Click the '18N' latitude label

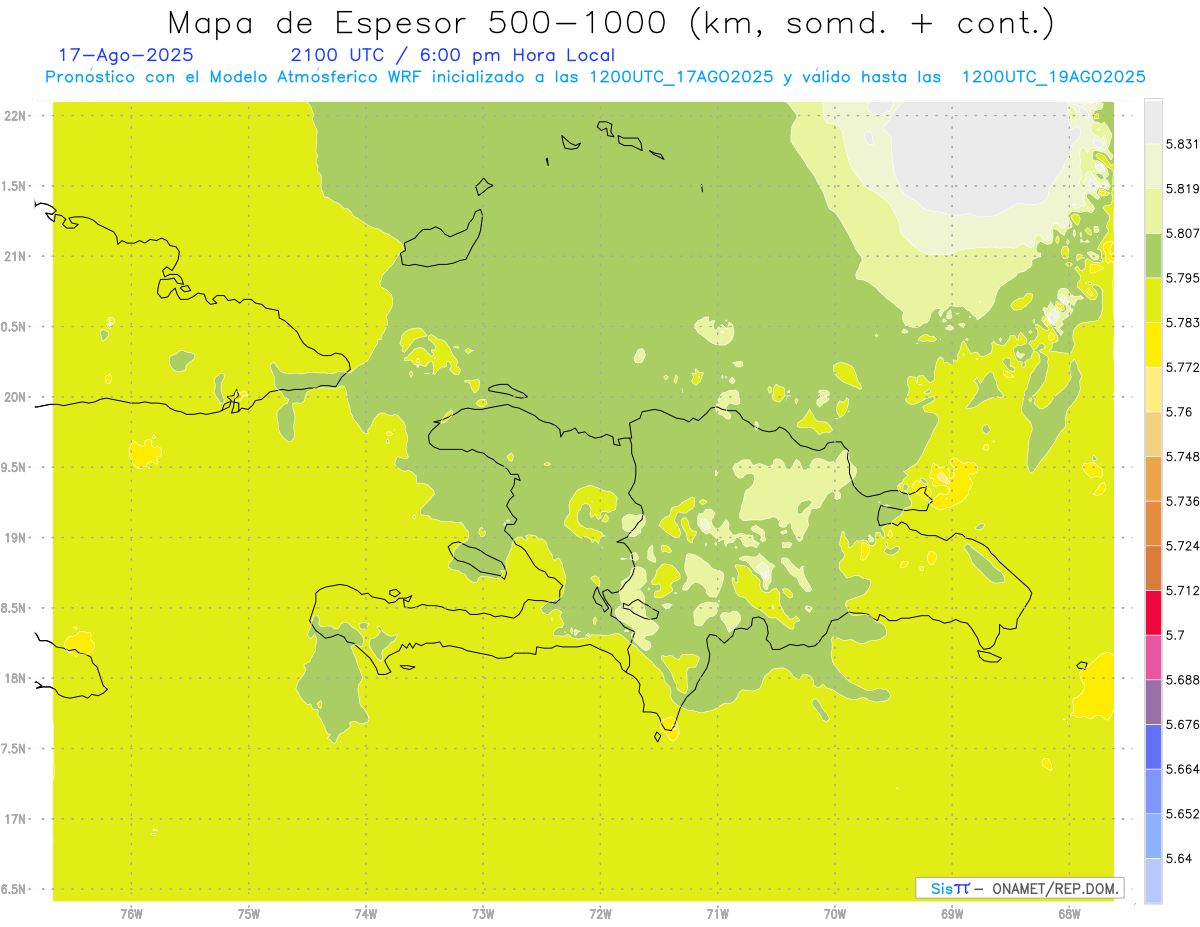17,678
